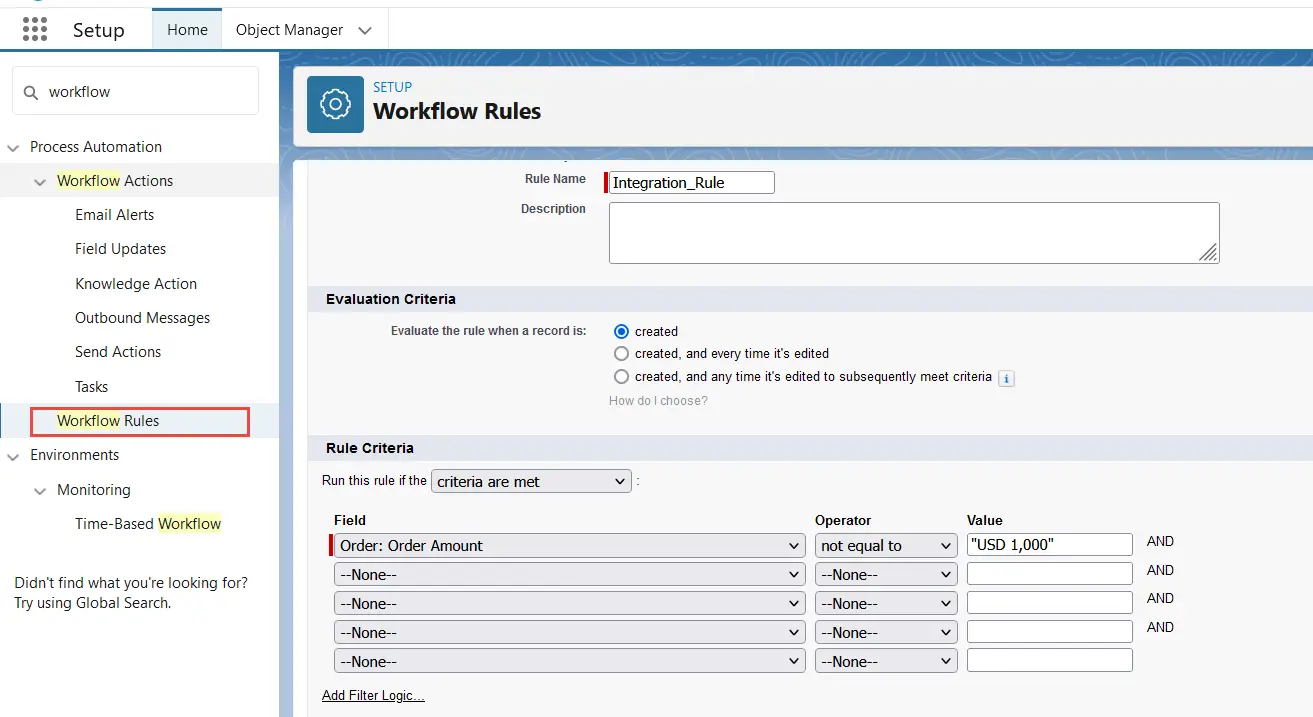Collapse the Monitoring tree node
The image size is (1313, 717).
click(40, 490)
